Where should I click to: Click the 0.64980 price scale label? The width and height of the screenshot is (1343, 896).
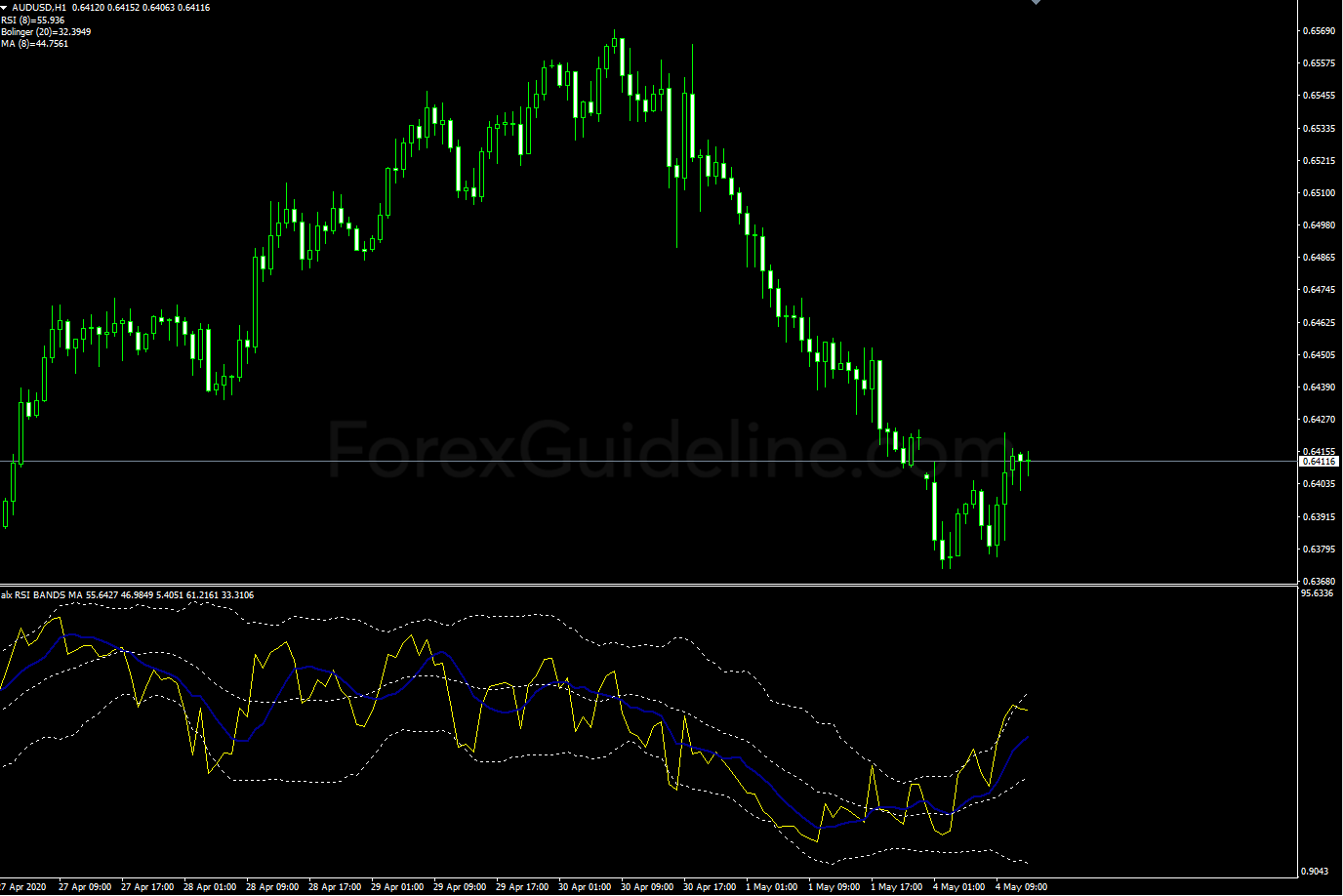click(1319, 225)
